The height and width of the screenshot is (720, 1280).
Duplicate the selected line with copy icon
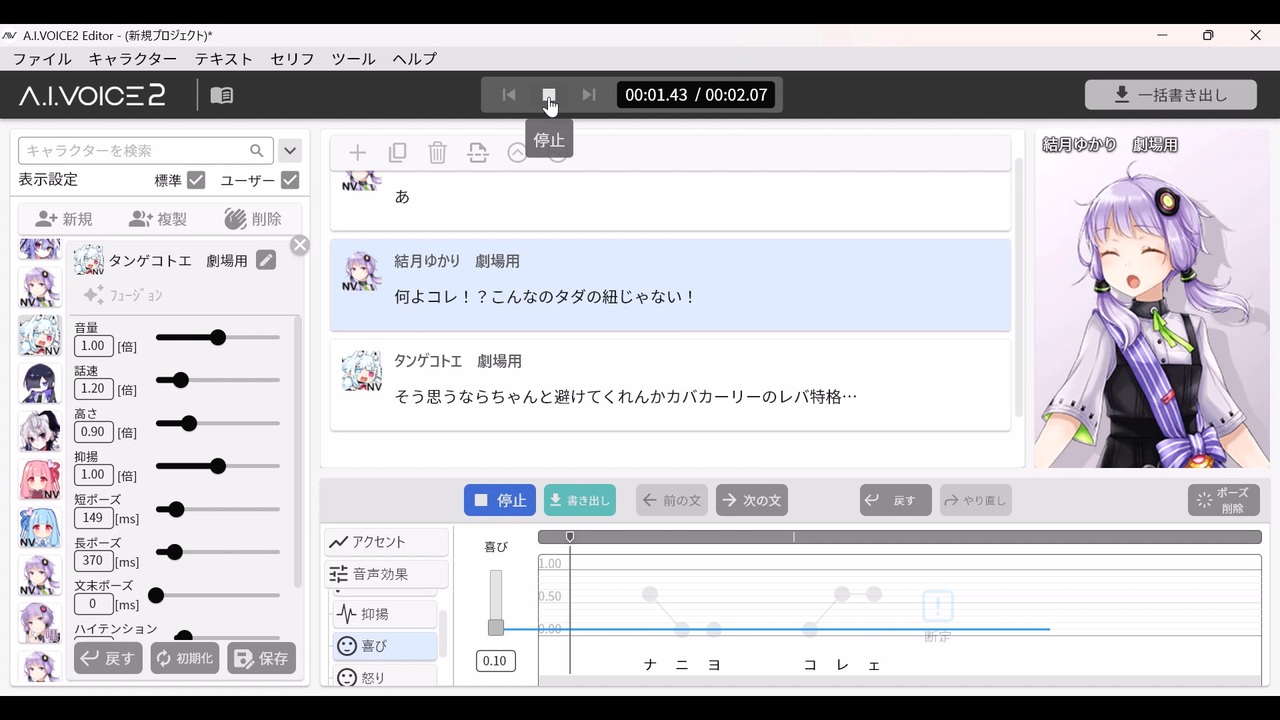[x=397, y=153]
